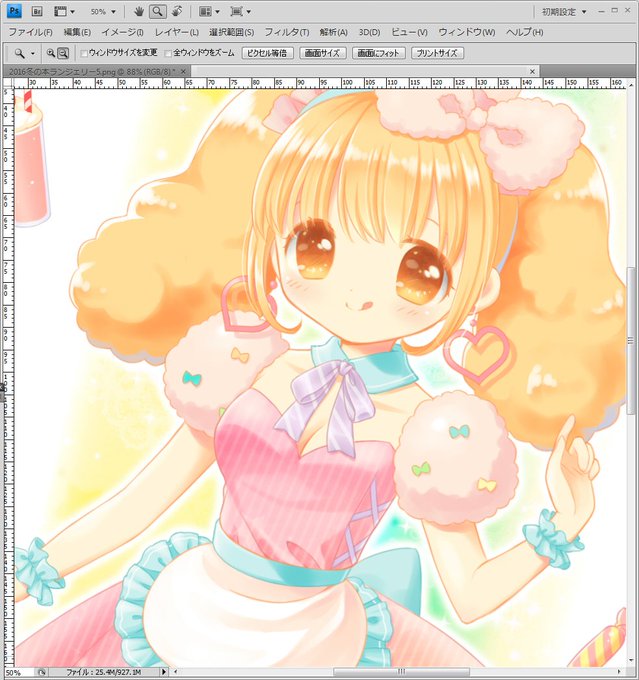639x680 pixels.
Task: Enable ウィンドウサイズを変更 checkbox
Action: [84, 53]
